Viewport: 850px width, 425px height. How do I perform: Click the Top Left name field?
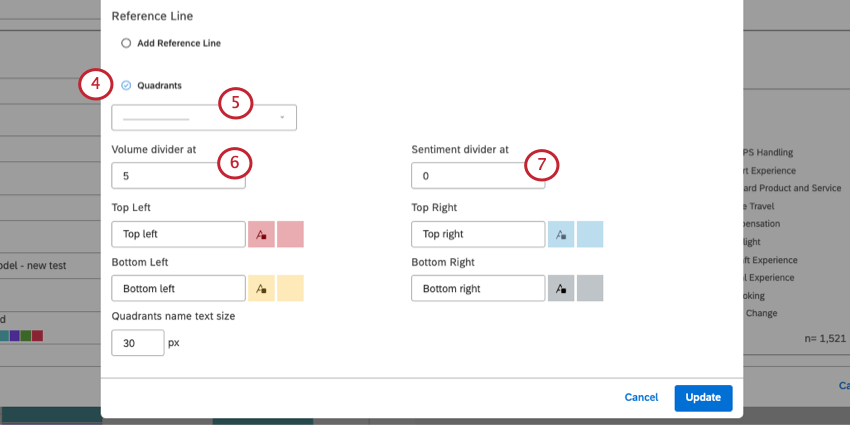coord(178,235)
